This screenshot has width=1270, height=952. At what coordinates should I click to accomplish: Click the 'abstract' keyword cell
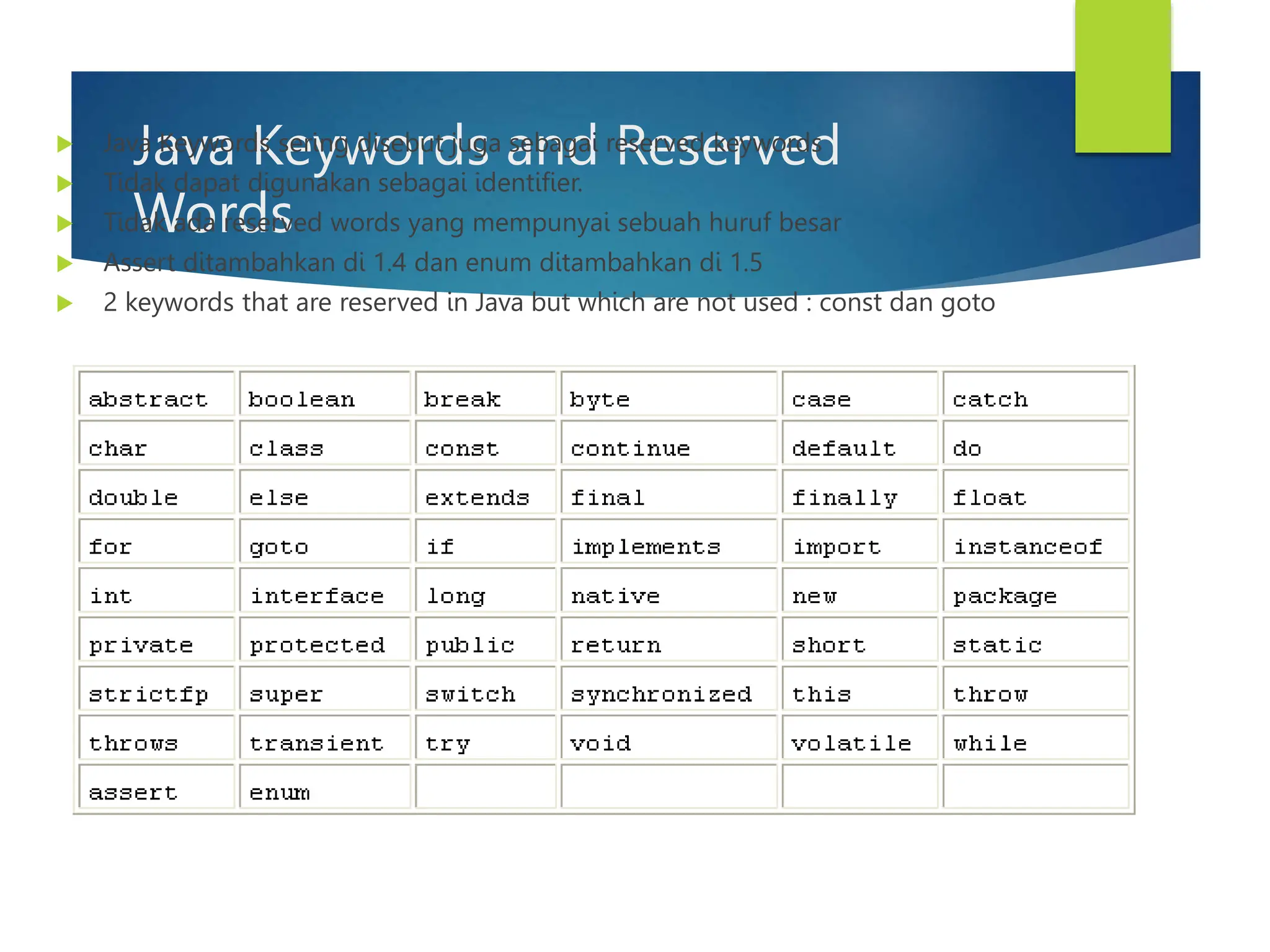click(x=156, y=394)
